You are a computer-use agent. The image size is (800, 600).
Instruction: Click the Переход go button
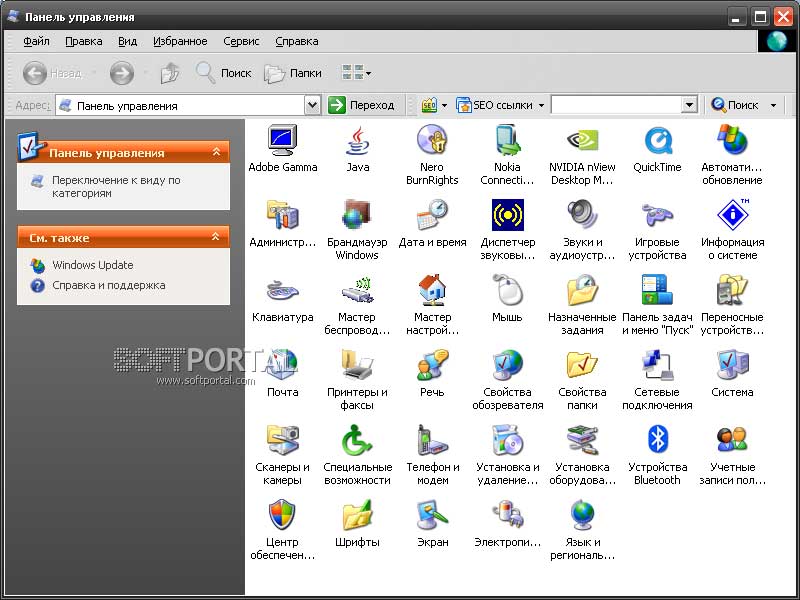pos(362,105)
